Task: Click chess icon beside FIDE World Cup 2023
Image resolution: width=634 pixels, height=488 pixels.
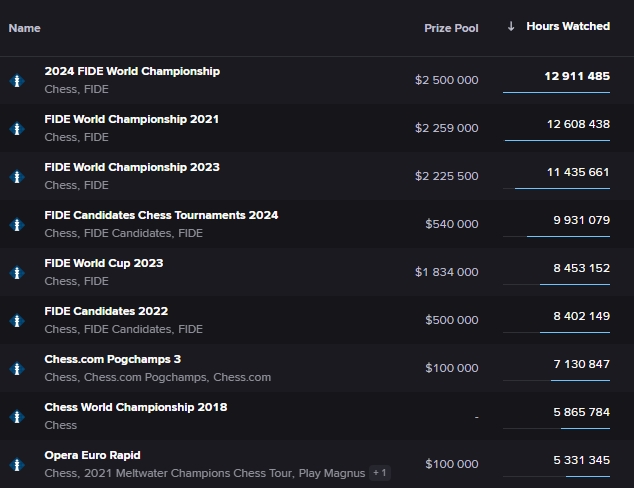Action: 17,273
